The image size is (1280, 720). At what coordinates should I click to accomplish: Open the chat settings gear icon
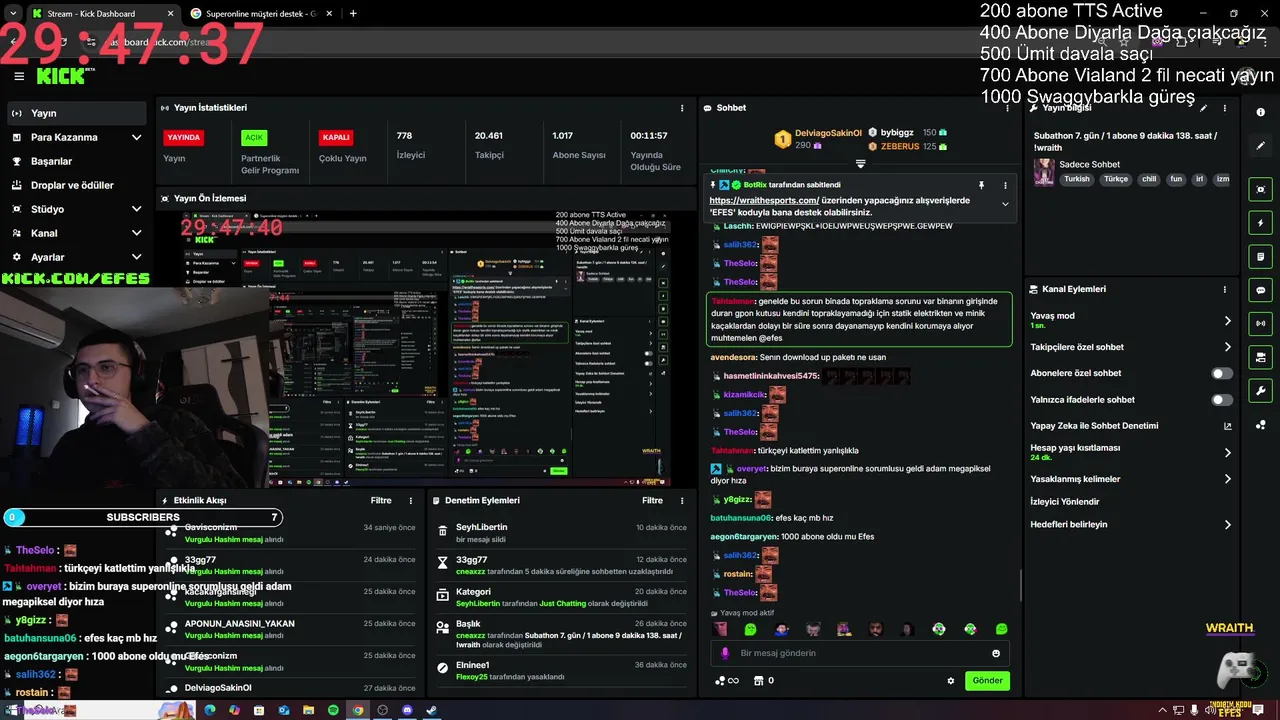951,681
